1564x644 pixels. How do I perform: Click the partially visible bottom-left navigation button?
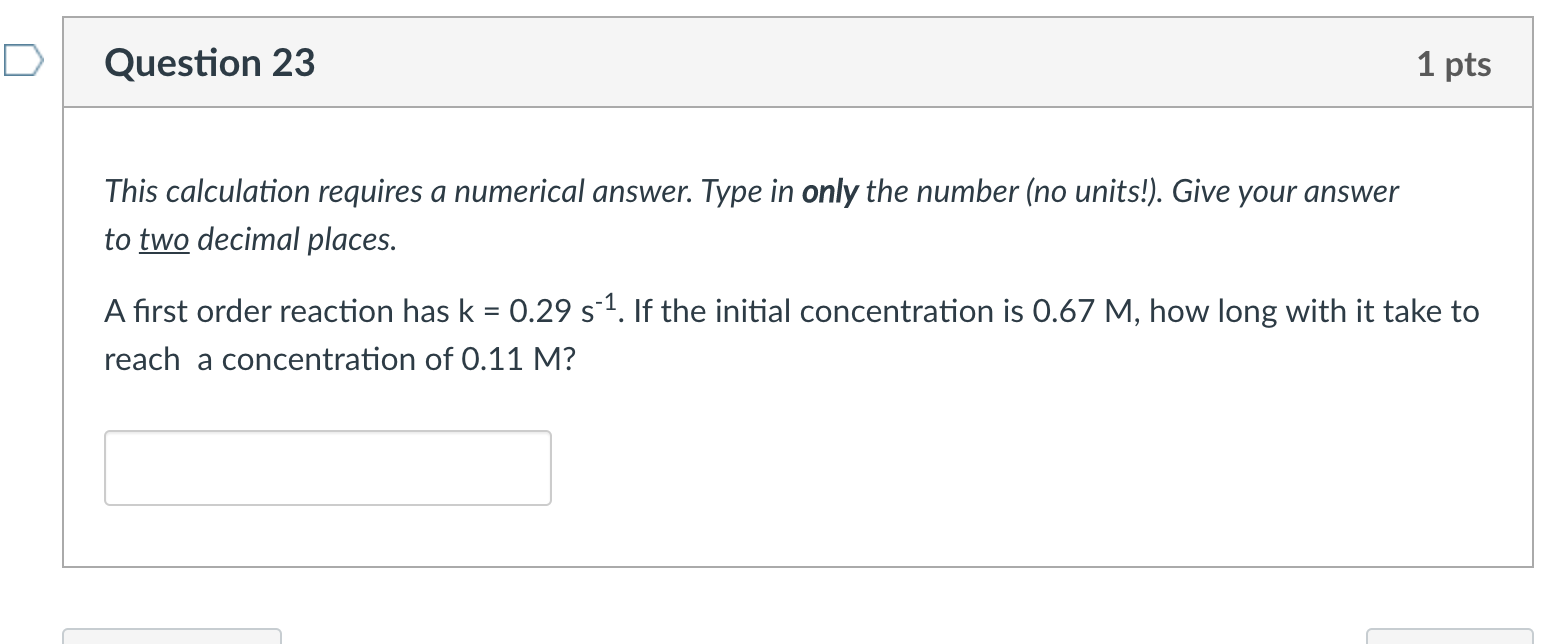pyautogui.click(x=172, y=636)
